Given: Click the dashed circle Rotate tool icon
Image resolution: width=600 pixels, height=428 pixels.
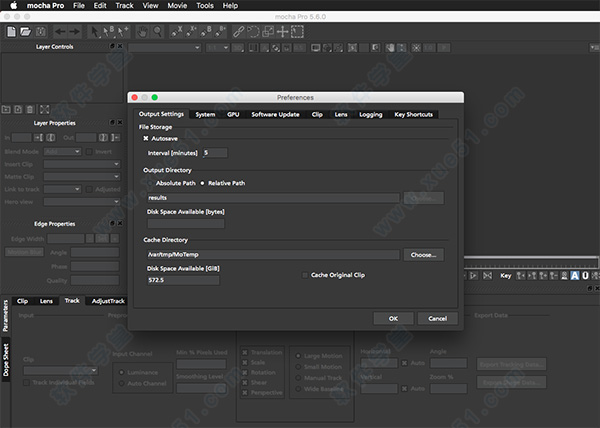Looking at the screenshot, I should coord(253,32).
